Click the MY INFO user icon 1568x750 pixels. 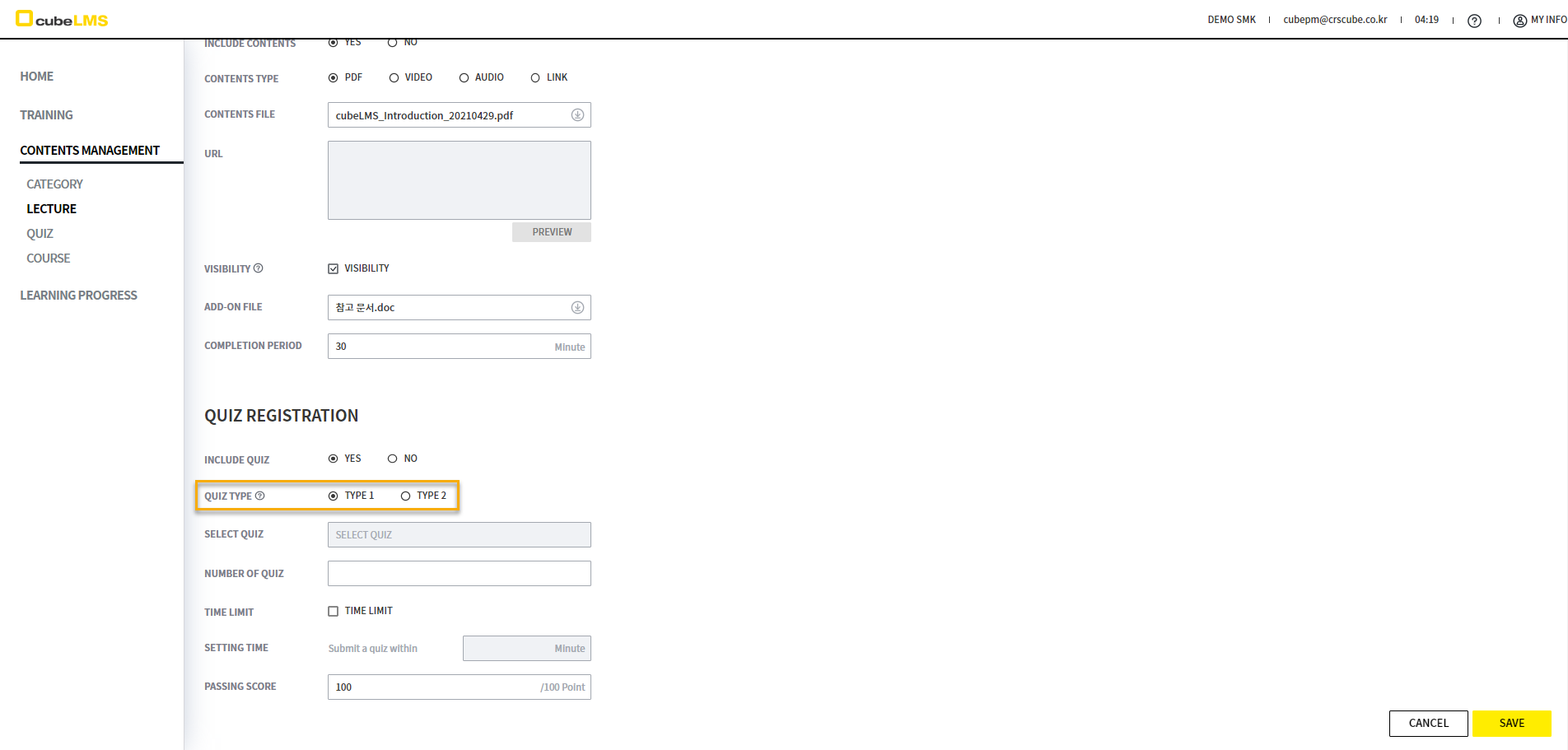(1519, 21)
